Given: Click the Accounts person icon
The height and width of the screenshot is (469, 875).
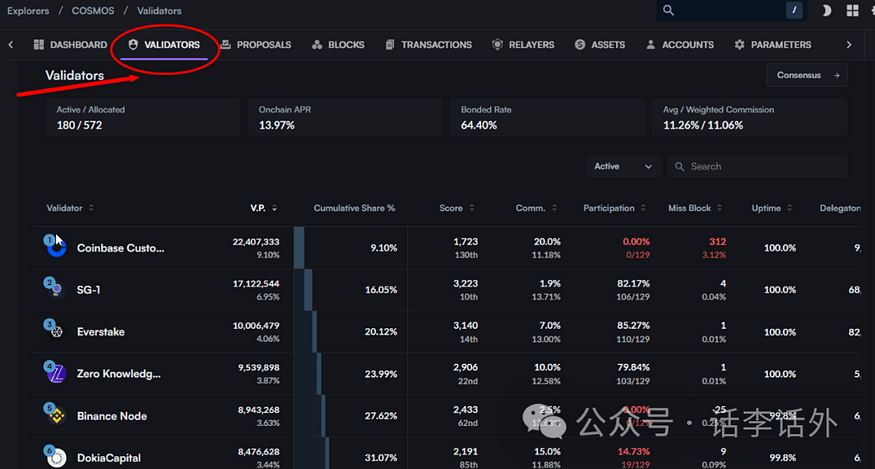Looking at the screenshot, I should point(651,45).
